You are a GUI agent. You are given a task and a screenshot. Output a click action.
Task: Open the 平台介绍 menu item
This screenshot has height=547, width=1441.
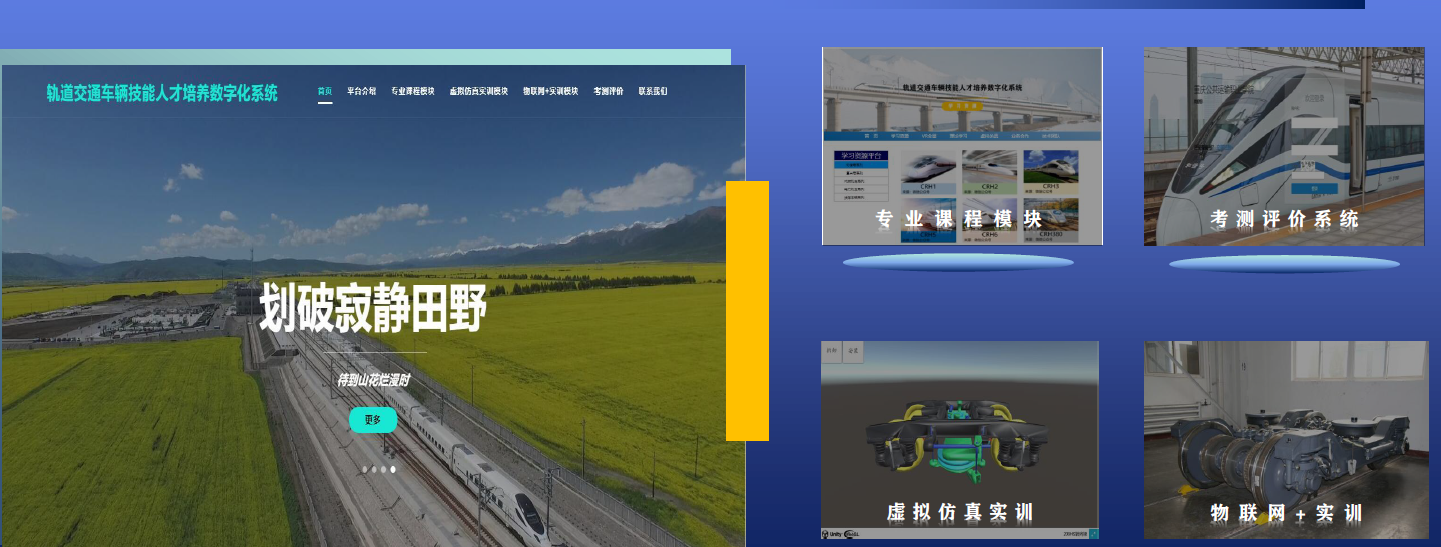coord(361,91)
